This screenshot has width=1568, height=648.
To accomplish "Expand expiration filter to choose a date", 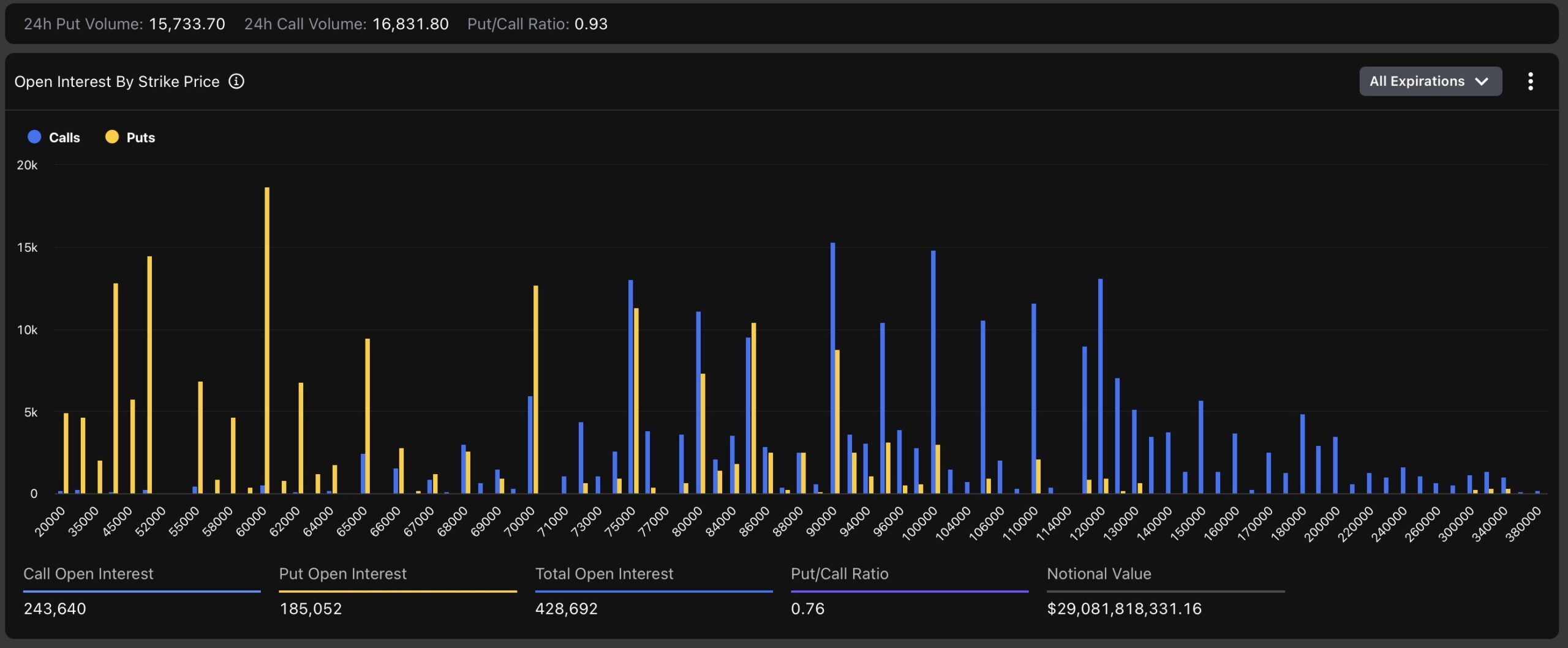I will point(1431,81).
